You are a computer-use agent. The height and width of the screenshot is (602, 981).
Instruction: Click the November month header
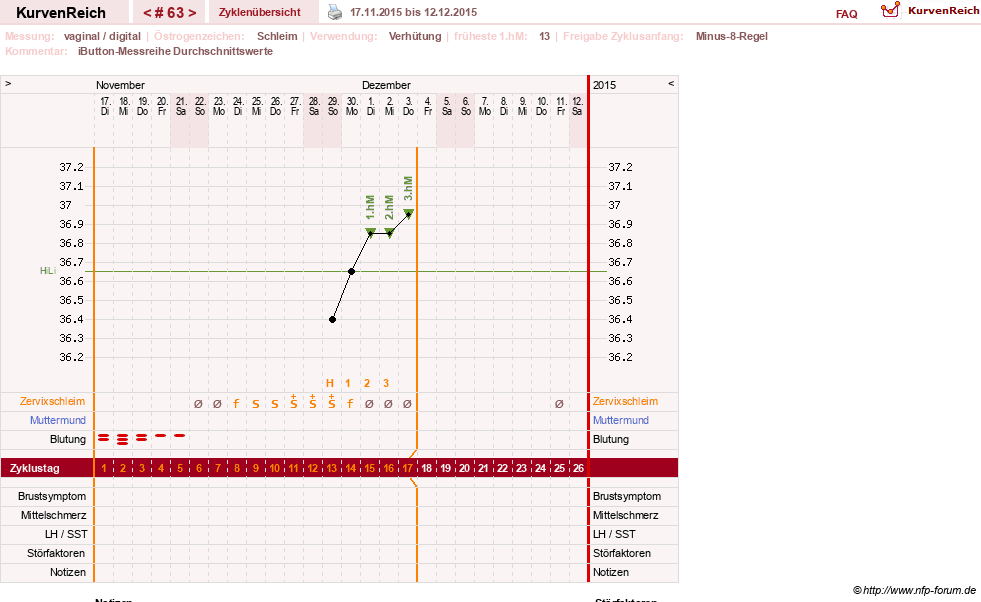pos(120,85)
